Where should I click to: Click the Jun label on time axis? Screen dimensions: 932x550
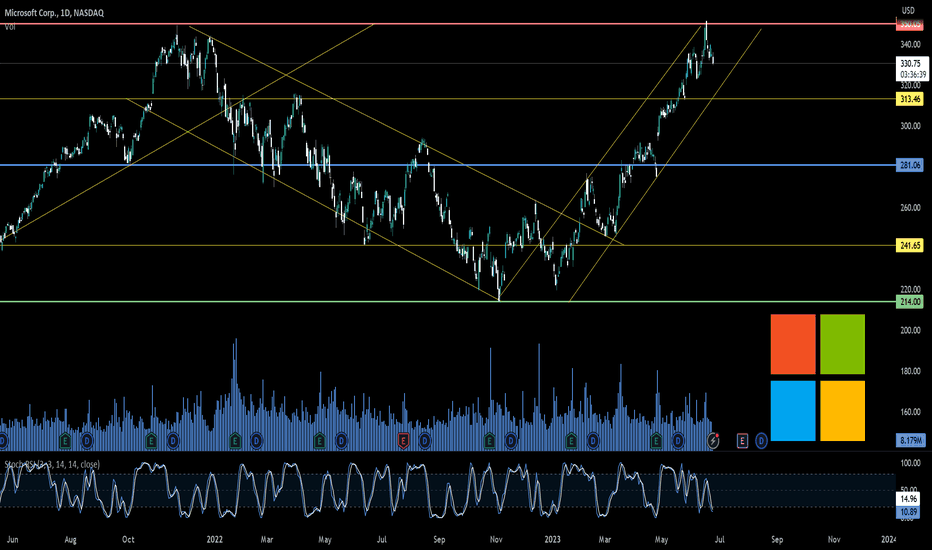12,540
